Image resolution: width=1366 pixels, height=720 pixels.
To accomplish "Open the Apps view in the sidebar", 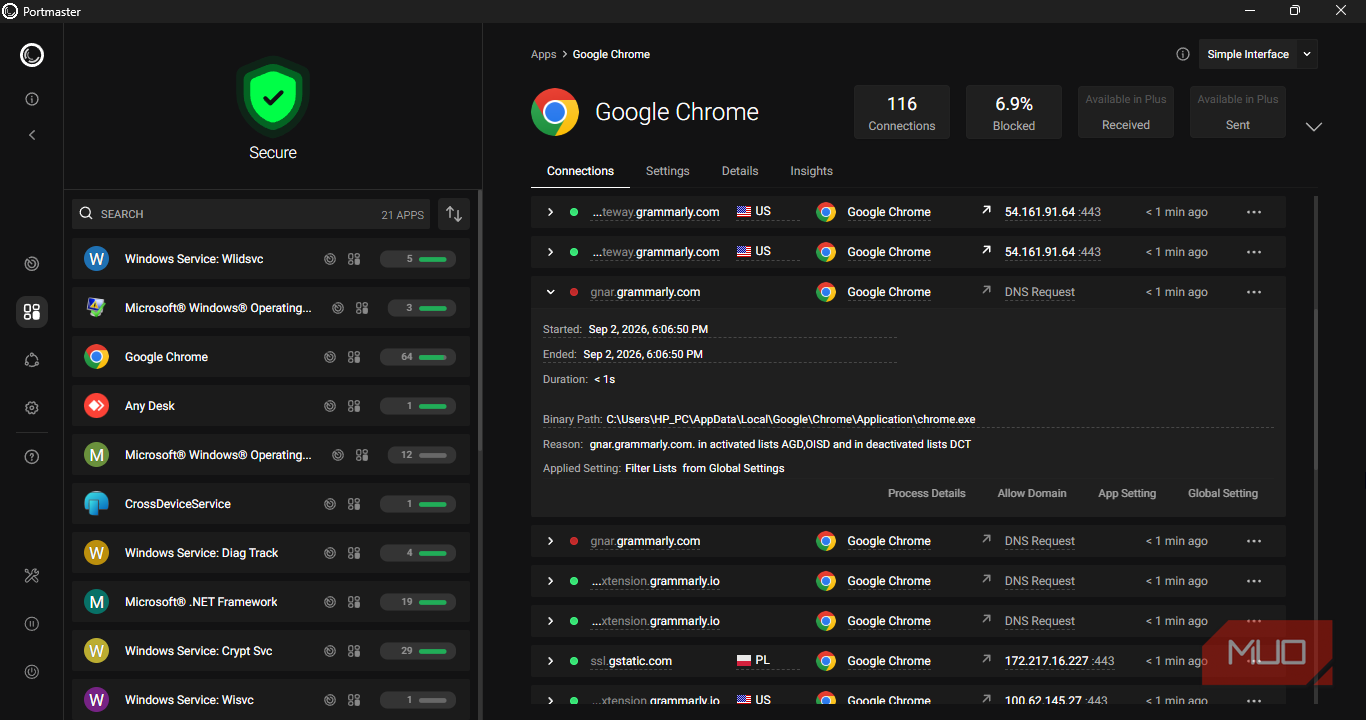I will tap(31, 311).
